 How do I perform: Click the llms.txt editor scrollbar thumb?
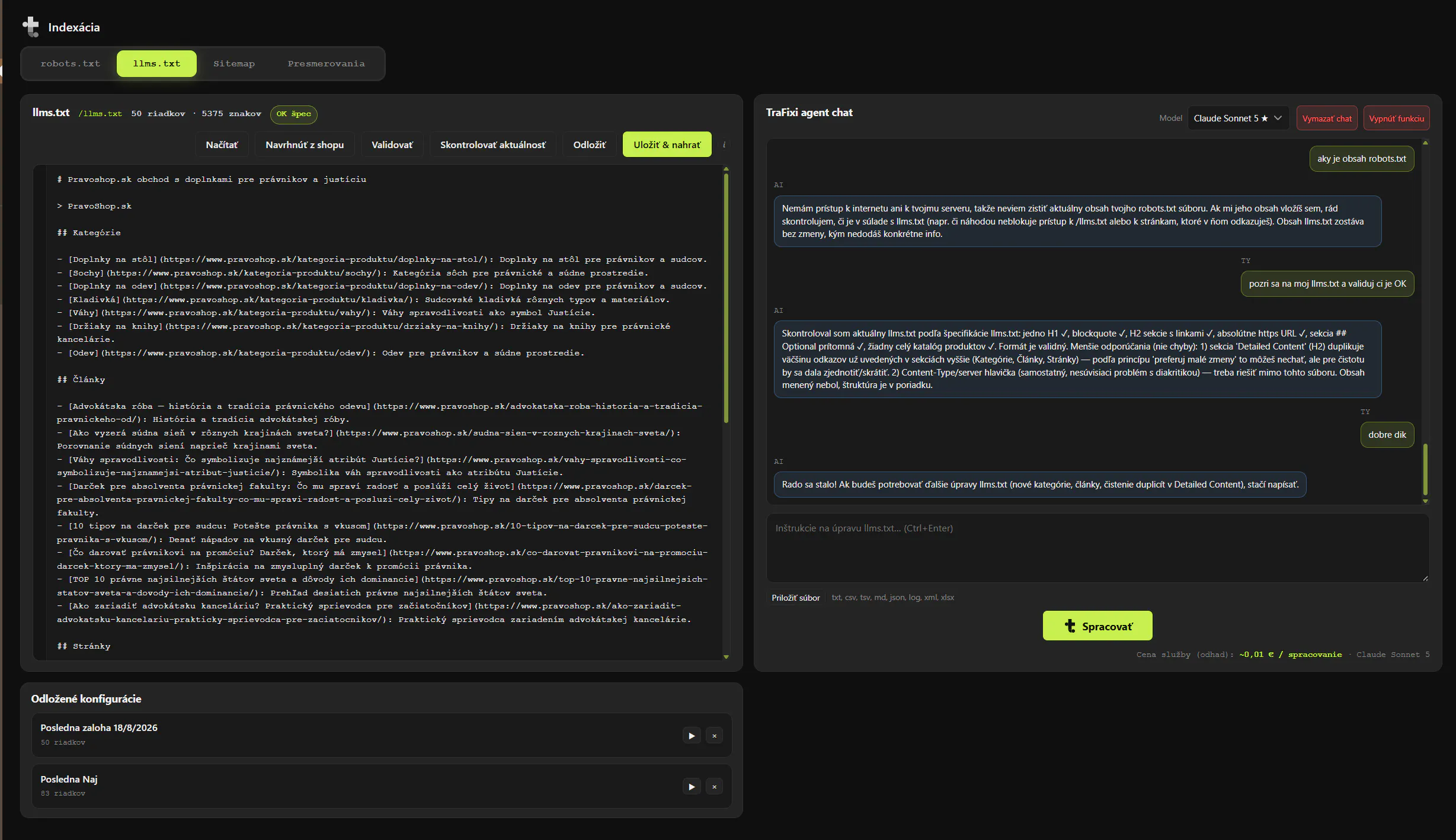726,298
